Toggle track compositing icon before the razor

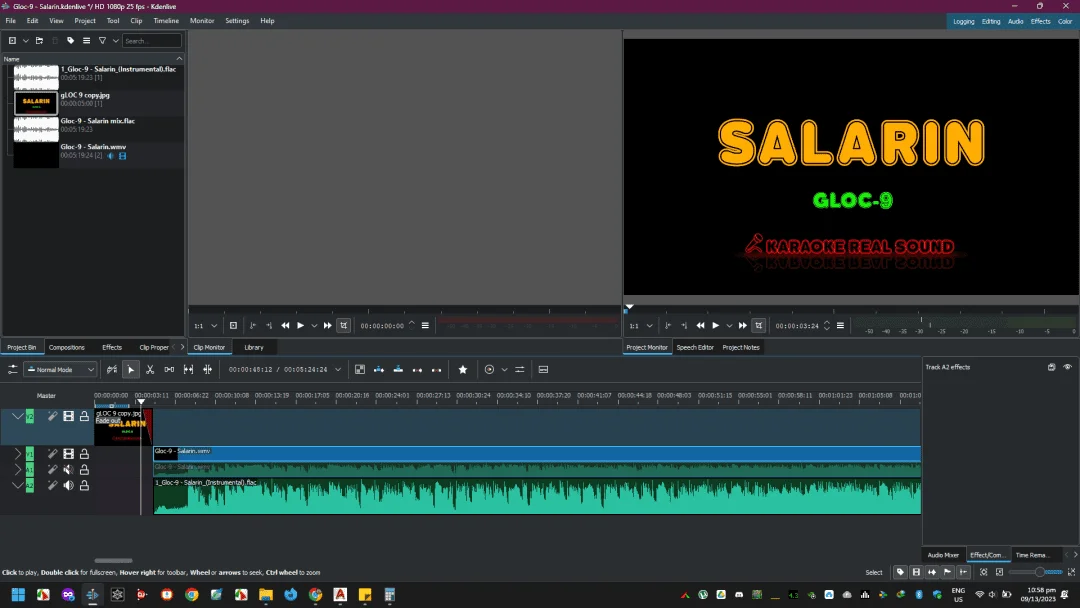(112, 370)
